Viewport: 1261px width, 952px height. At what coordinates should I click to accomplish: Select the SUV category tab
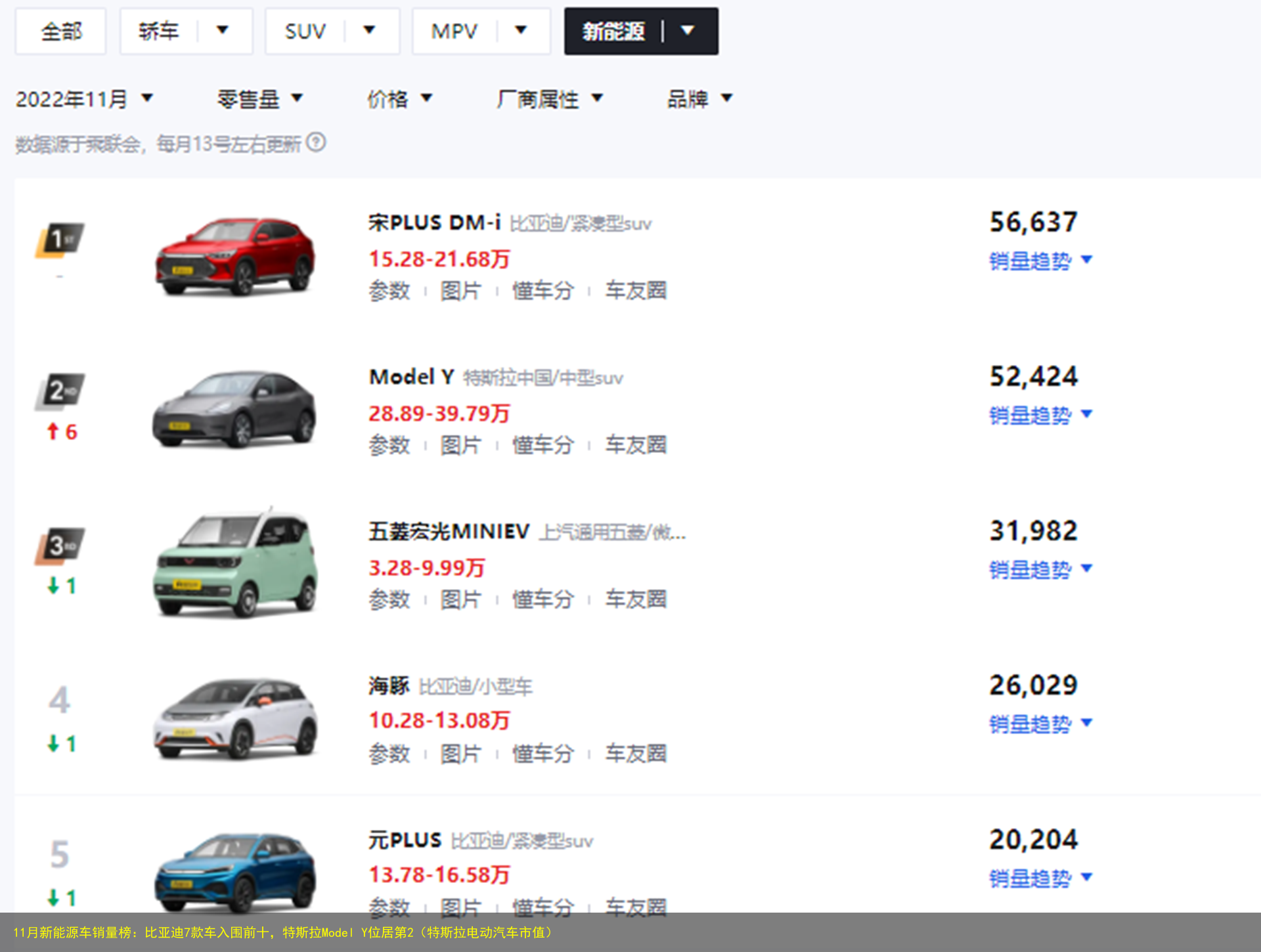(305, 31)
